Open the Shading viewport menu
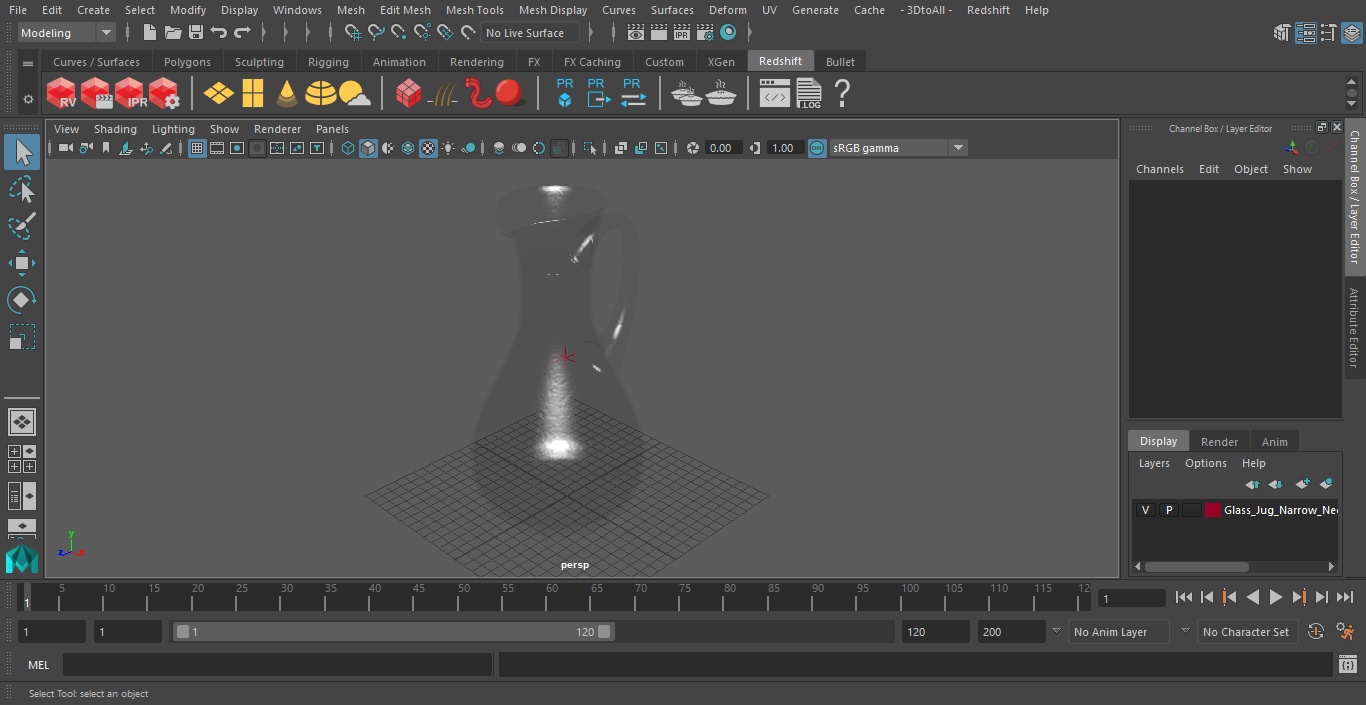Image resolution: width=1366 pixels, height=705 pixels. coord(115,129)
